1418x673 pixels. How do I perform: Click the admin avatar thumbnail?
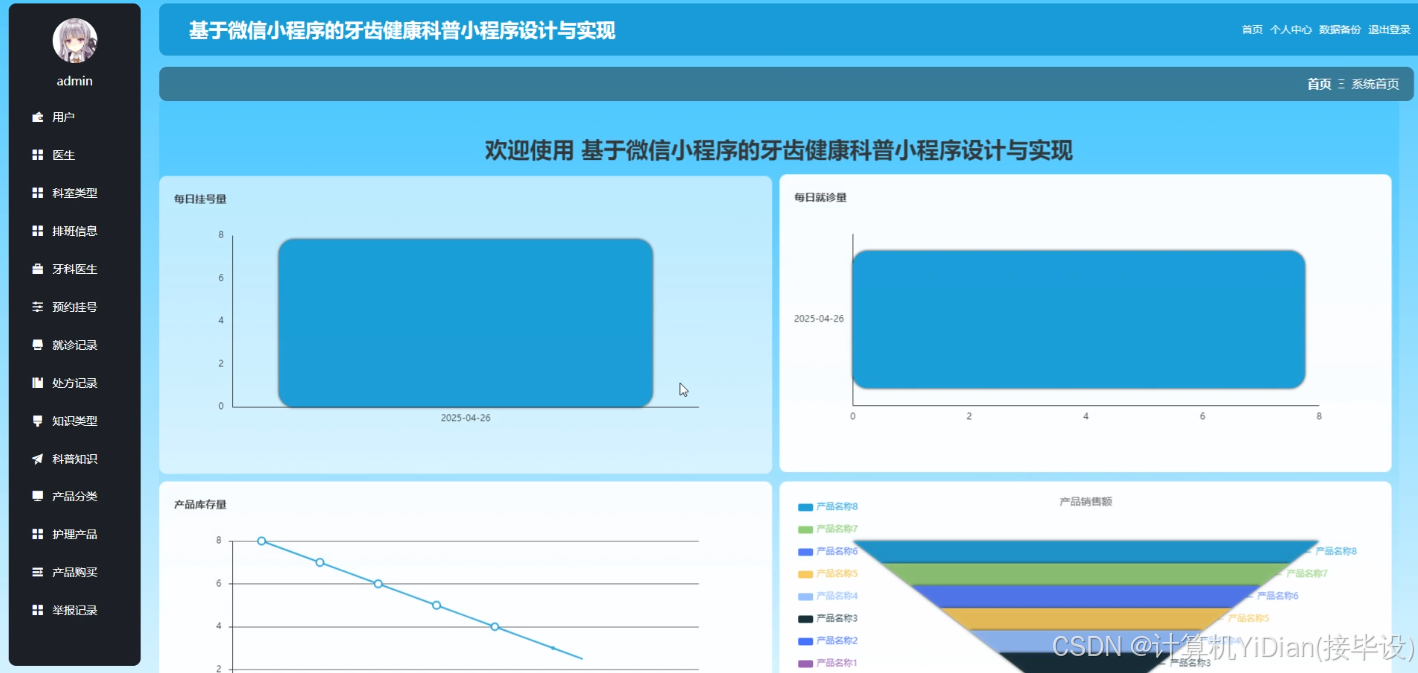[74, 40]
